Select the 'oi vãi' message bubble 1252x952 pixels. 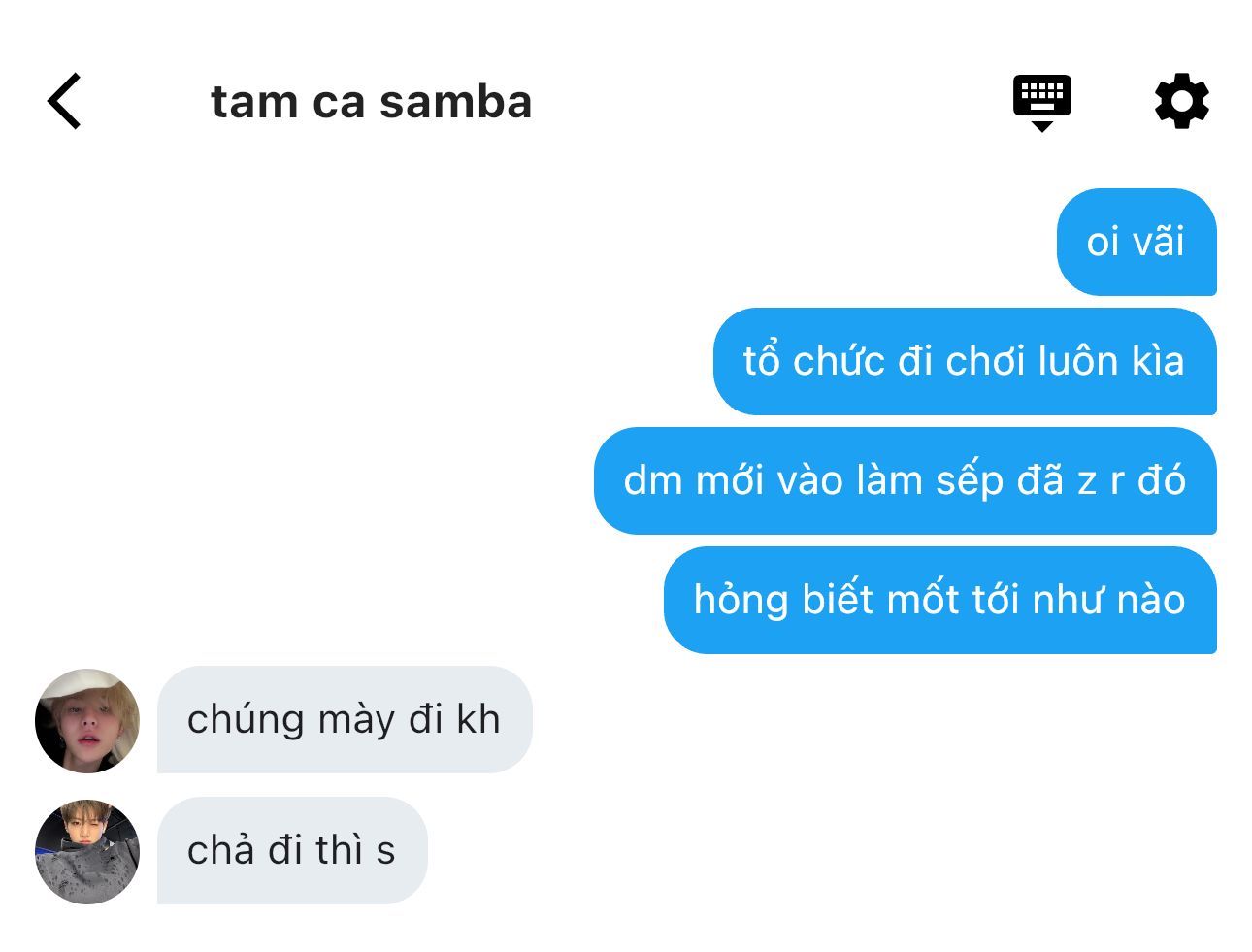click(x=1137, y=242)
